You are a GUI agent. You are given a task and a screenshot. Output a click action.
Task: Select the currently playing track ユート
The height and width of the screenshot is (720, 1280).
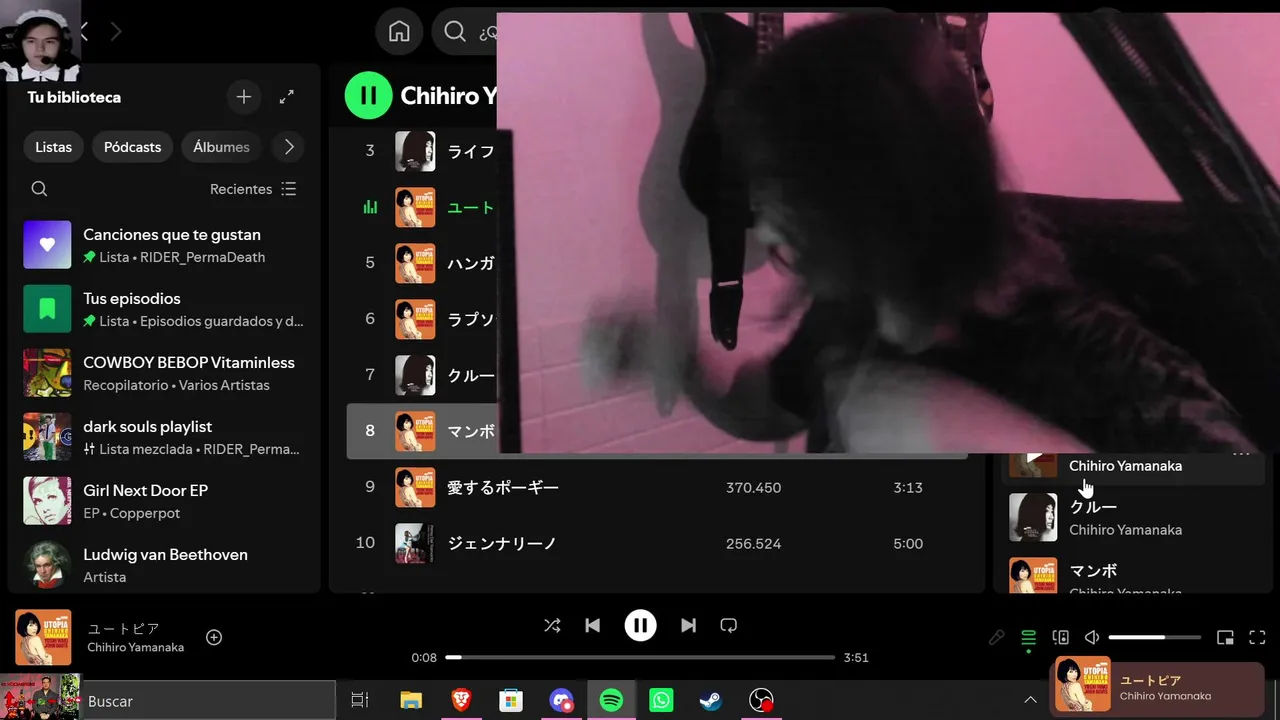[422, 207]
